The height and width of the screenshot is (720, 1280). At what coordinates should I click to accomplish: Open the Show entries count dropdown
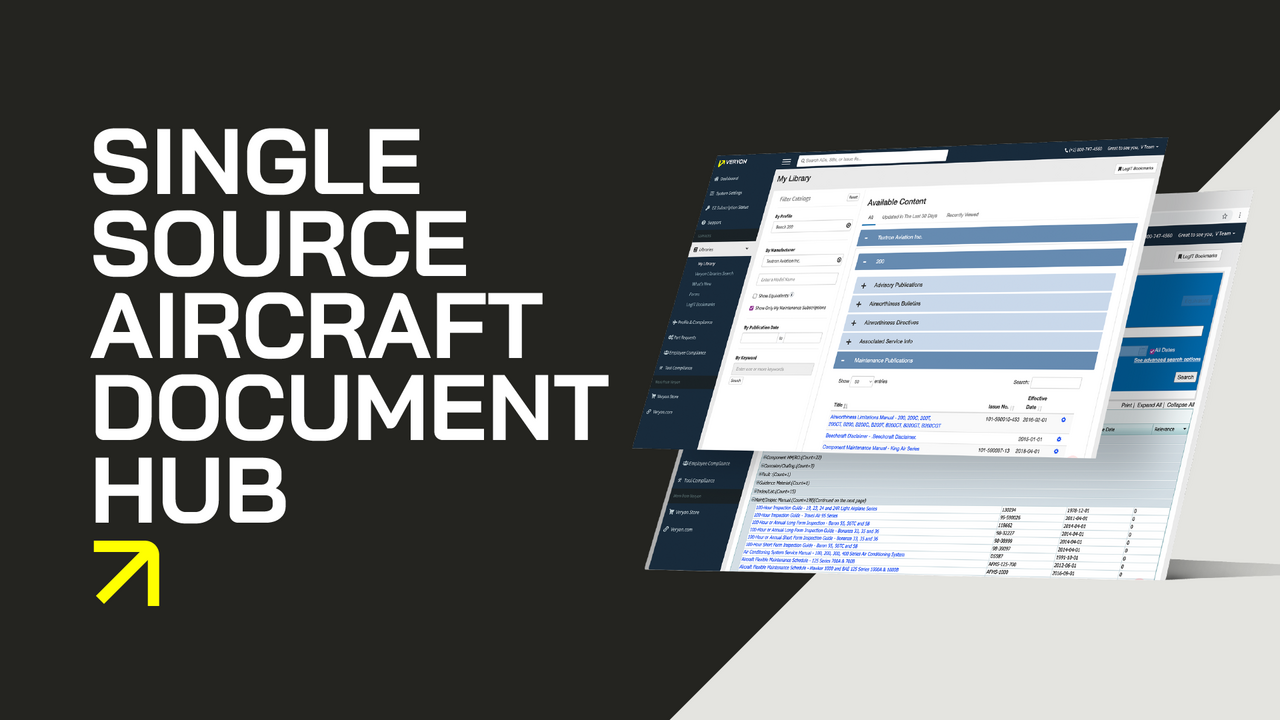pos(862,381)
